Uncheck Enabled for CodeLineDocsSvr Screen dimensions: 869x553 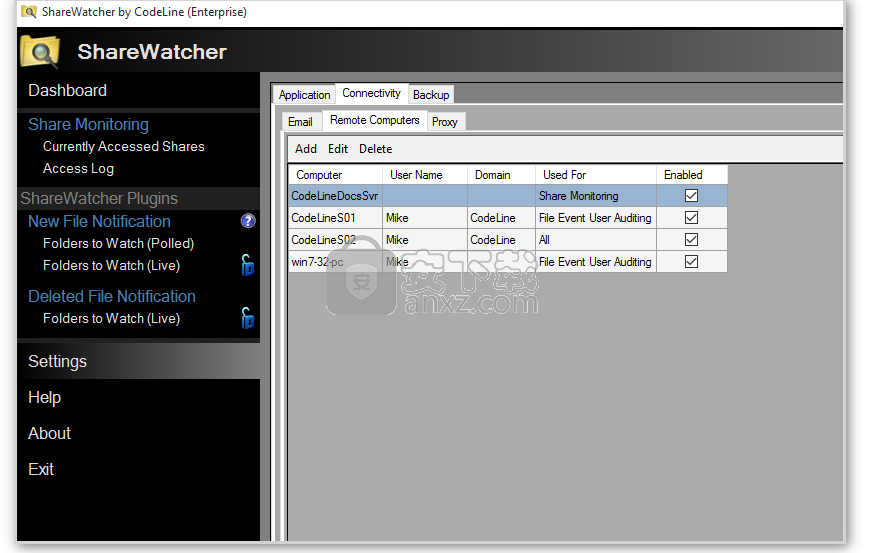691,196
